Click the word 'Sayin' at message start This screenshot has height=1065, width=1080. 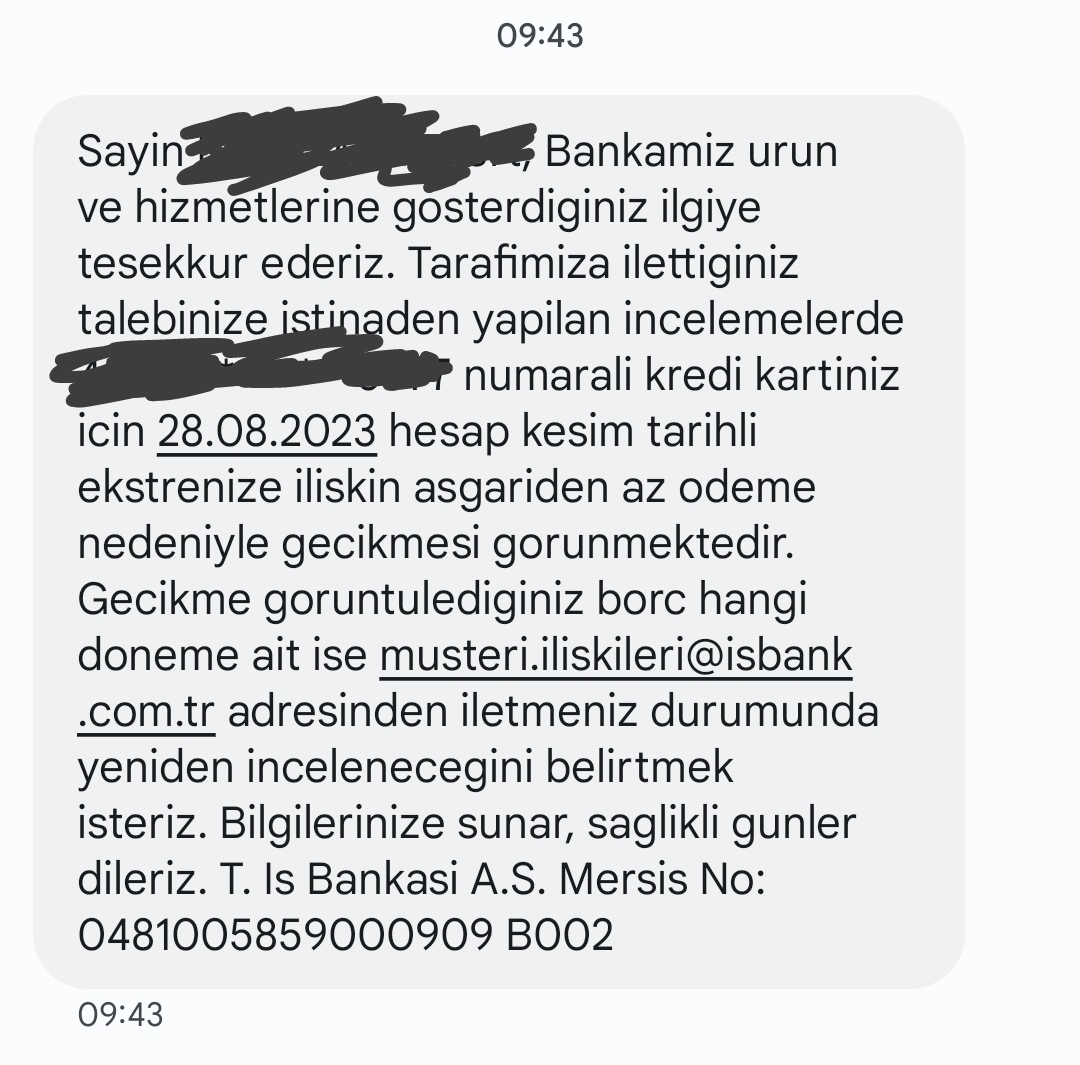coord(129,153)
